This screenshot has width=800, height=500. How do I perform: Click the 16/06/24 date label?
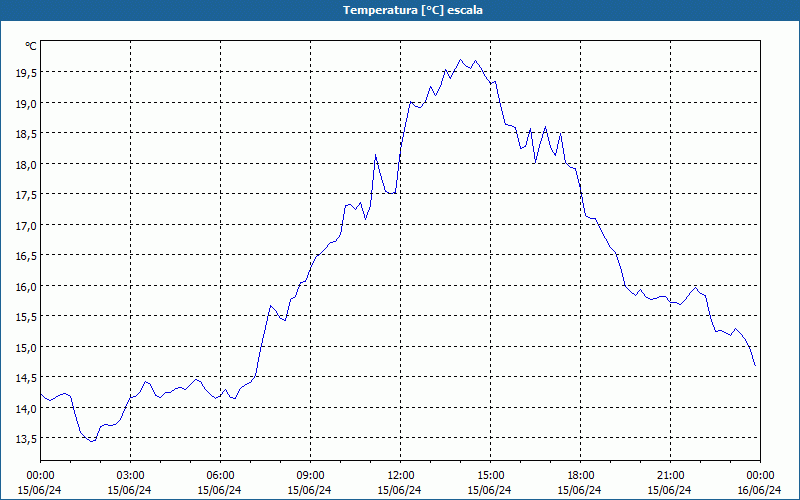tap(759, 490)
